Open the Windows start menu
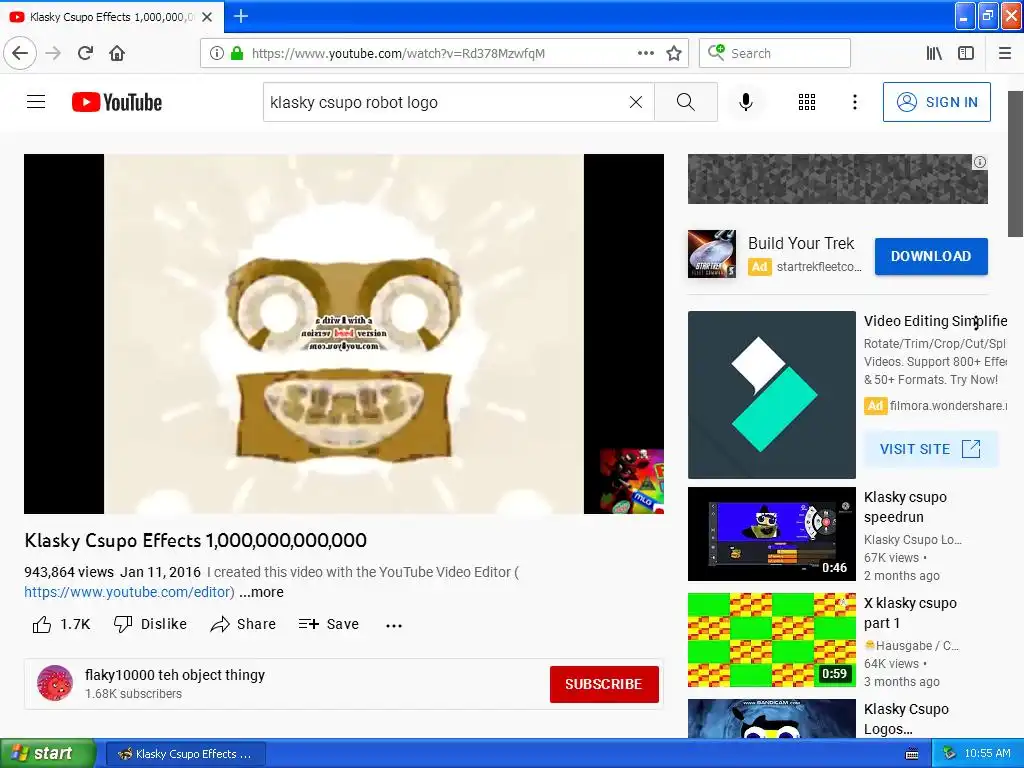This screenshot has height=768, width=1024. [x=47, y=753]
